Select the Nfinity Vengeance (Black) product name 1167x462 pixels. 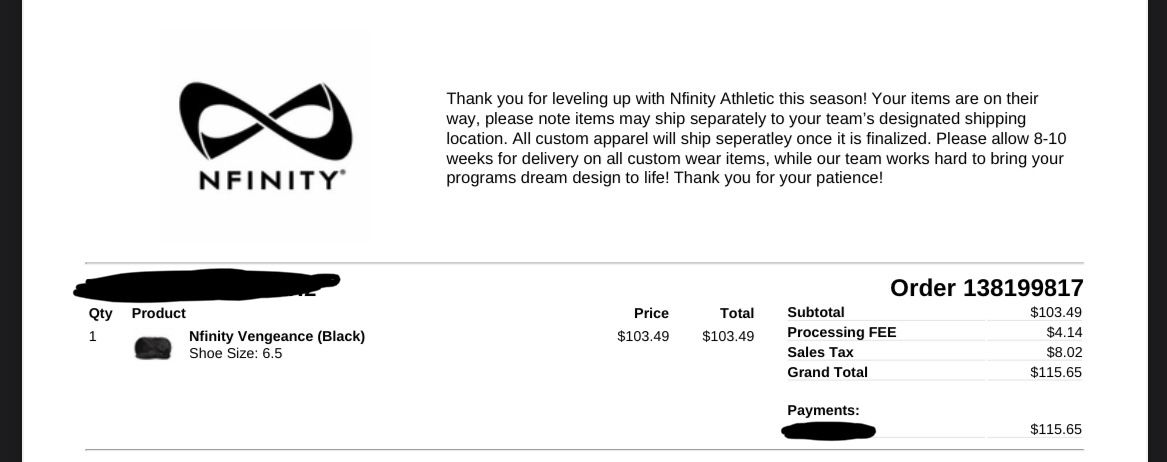click(277, 336)
